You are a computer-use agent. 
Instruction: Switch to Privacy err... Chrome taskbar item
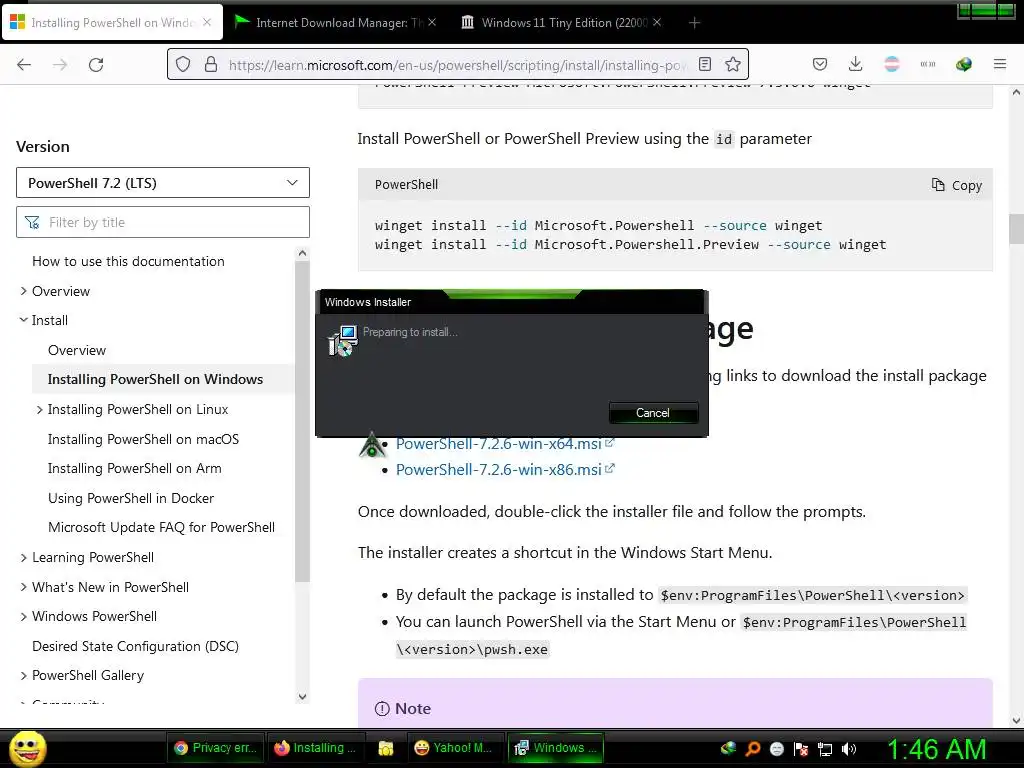tap(216, 748)
